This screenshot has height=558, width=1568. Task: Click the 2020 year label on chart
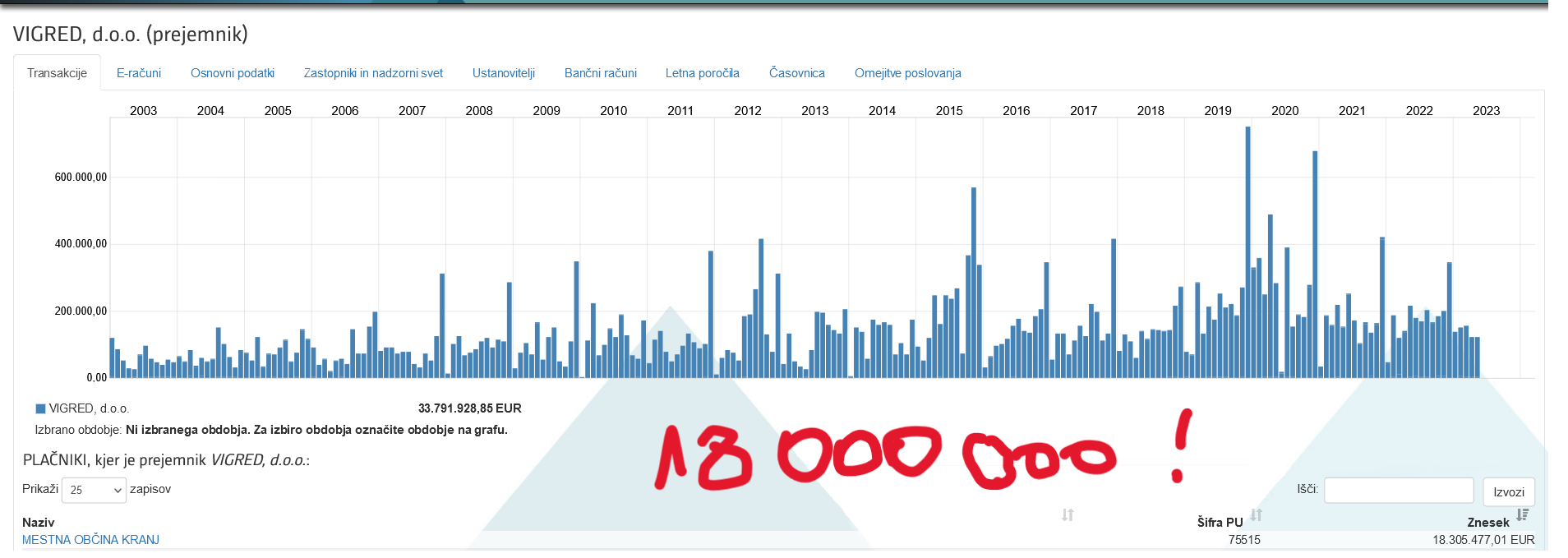coord(1284,110)
